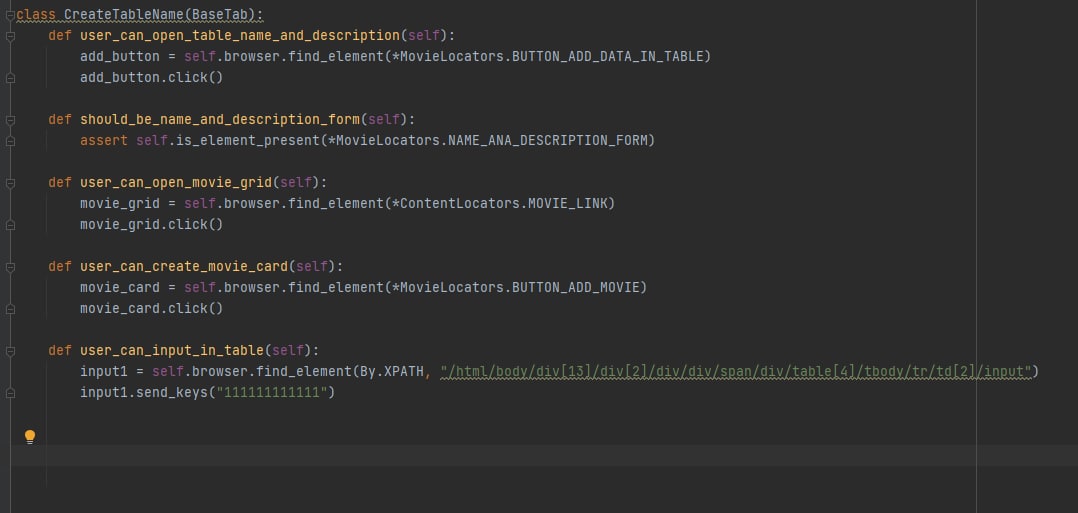The image size is (1078, 513).
Task: Fold the user_can_open_table_name_and_description method
Action: 10,36
